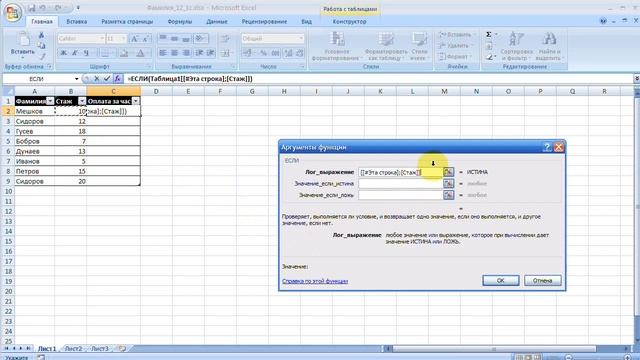Open the Calibri font name dropdown
The height and width of the screenshot is (360, 640).
pos(102,39)
